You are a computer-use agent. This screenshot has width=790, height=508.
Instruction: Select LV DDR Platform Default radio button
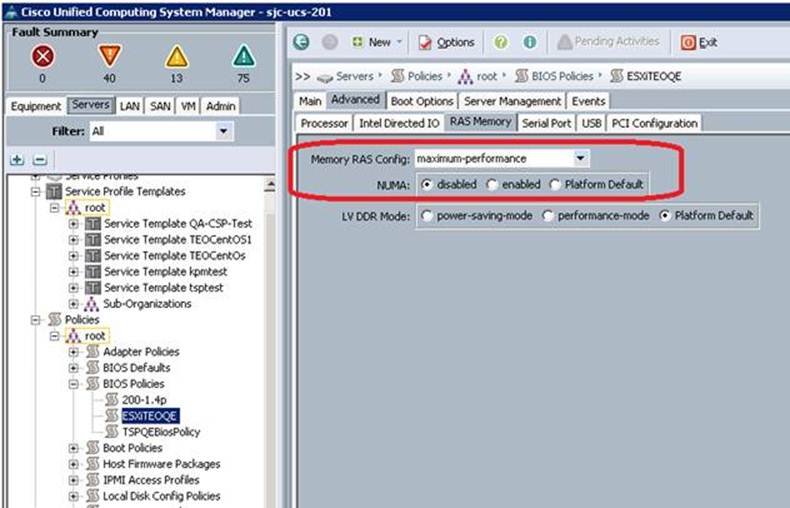tap(665, 216)
